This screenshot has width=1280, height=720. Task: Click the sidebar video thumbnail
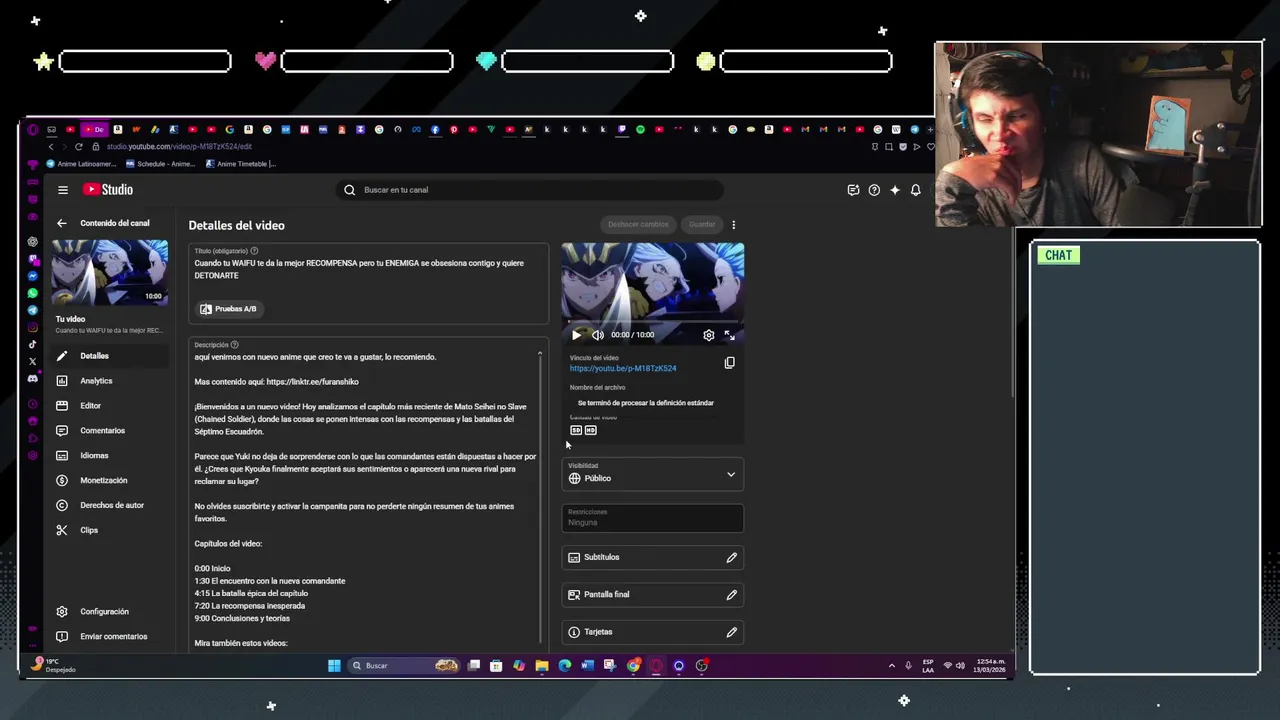point(110,272)
